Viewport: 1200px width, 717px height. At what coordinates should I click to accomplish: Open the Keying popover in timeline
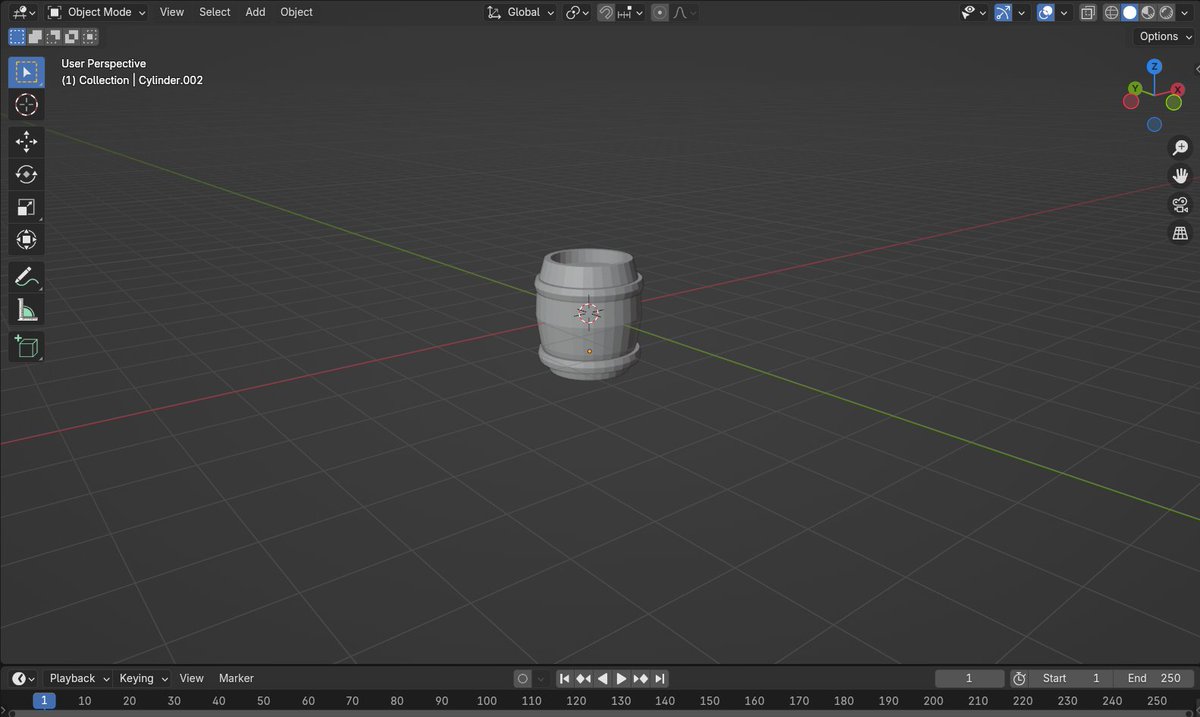tap(143, 678)
